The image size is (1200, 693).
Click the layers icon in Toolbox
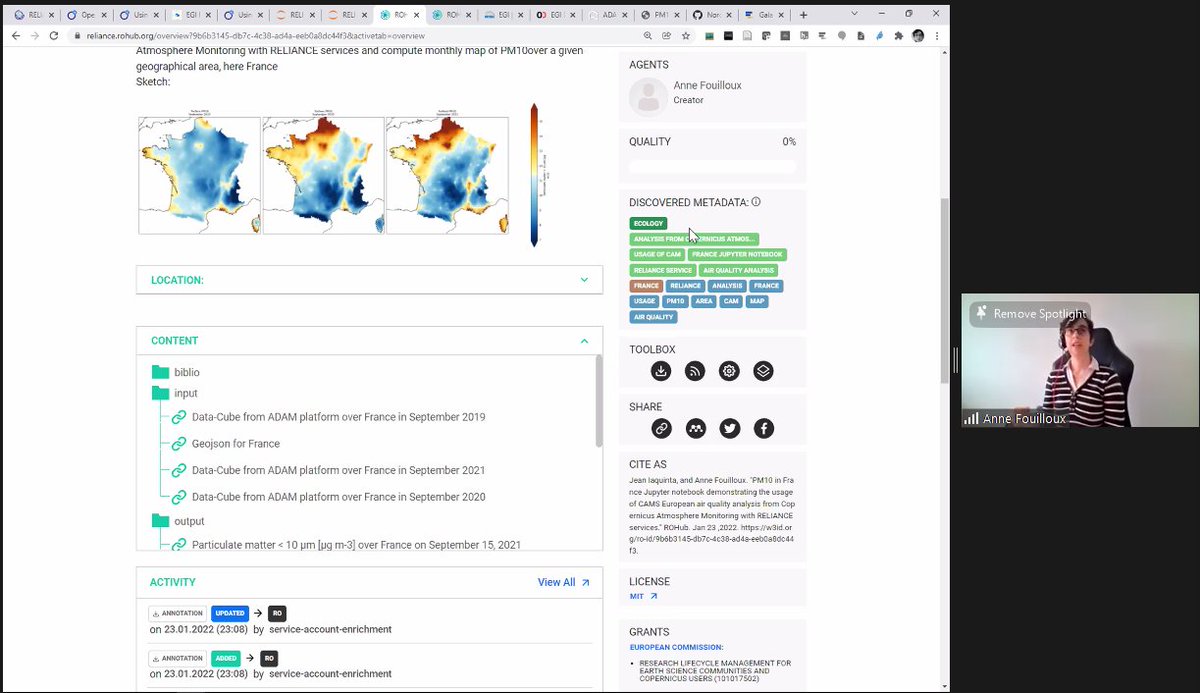(x=763, y=371)
